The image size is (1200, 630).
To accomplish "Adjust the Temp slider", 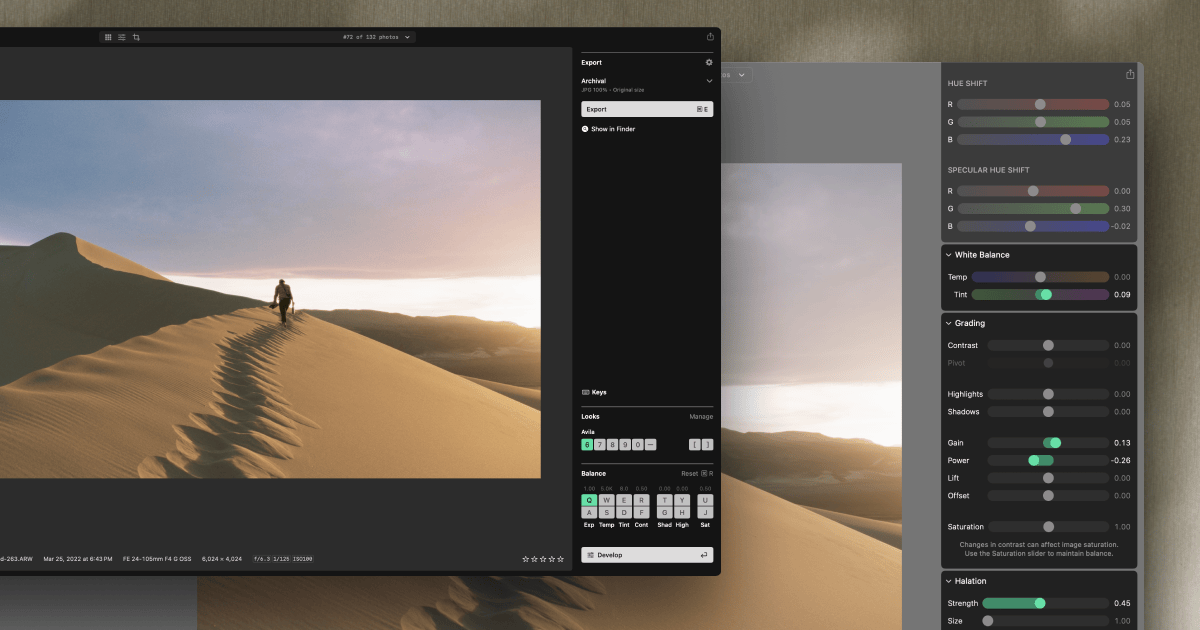I will (x=1040, y=277).
